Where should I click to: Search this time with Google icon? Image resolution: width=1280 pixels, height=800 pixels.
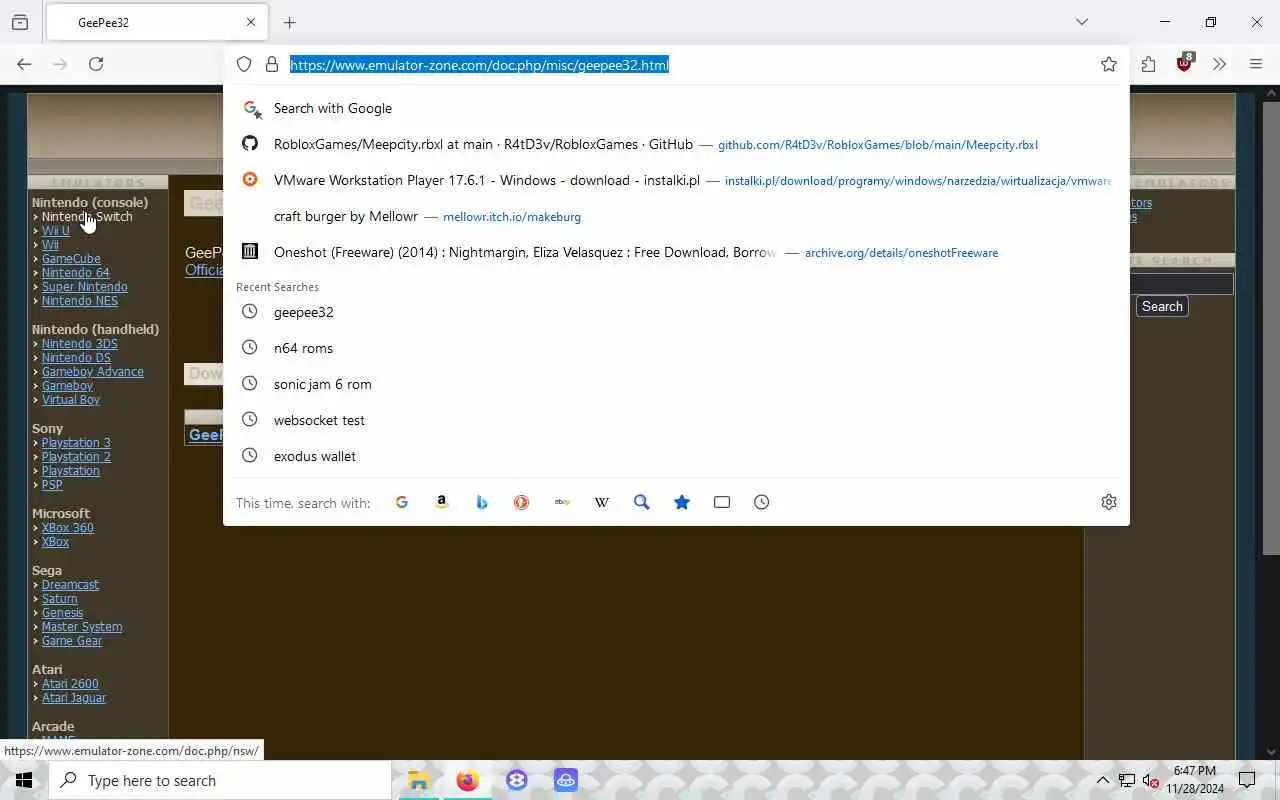(x=402, y=502)
